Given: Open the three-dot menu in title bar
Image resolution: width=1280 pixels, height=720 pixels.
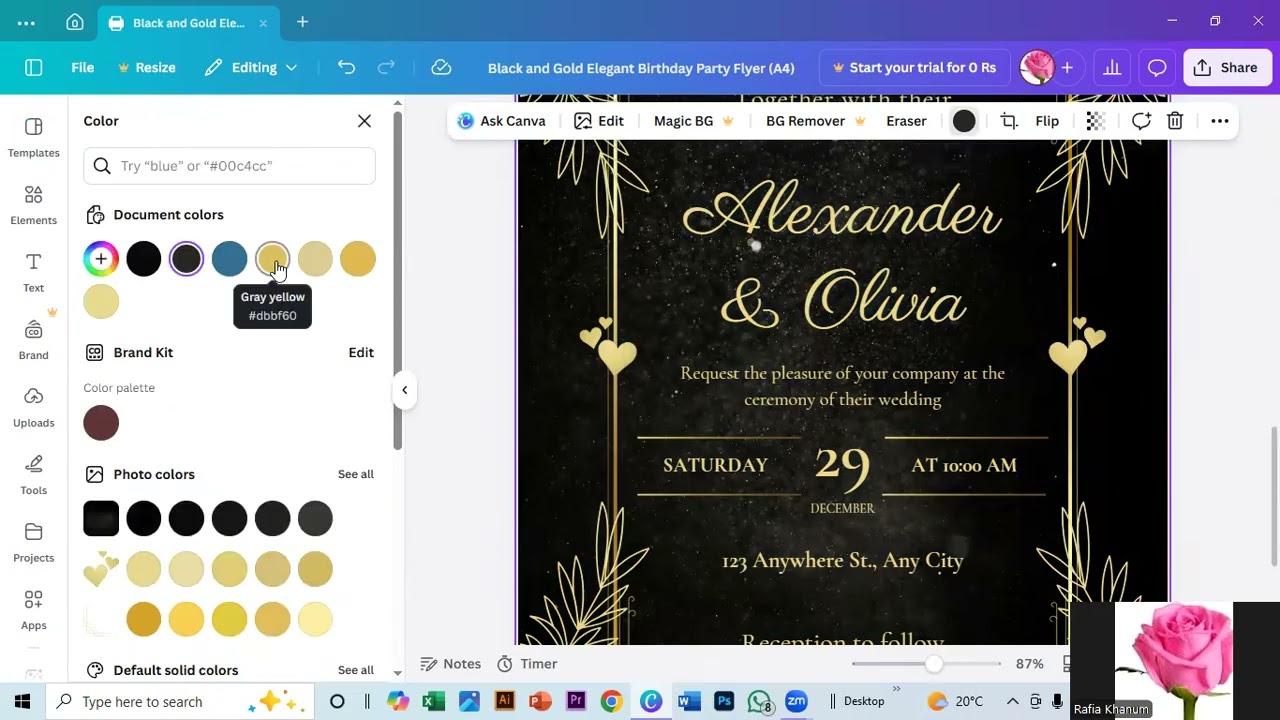Looking at the screenshot, I should tap(26, 22).
